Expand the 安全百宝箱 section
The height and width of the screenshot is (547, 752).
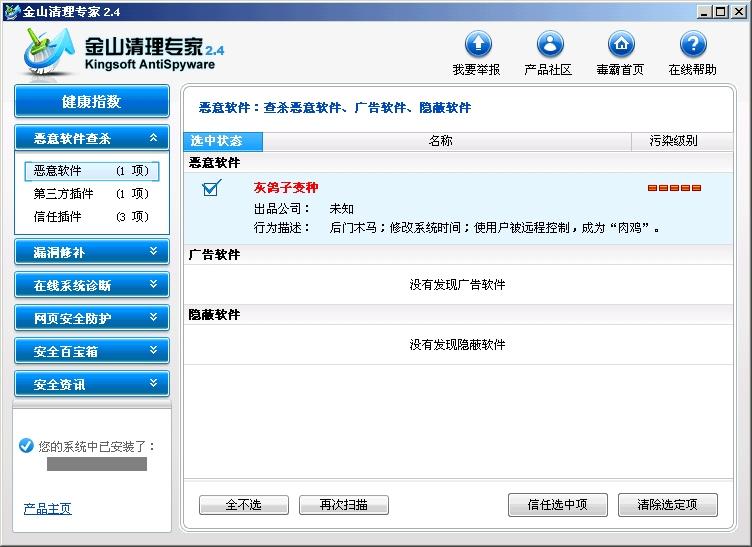[92, 351]
